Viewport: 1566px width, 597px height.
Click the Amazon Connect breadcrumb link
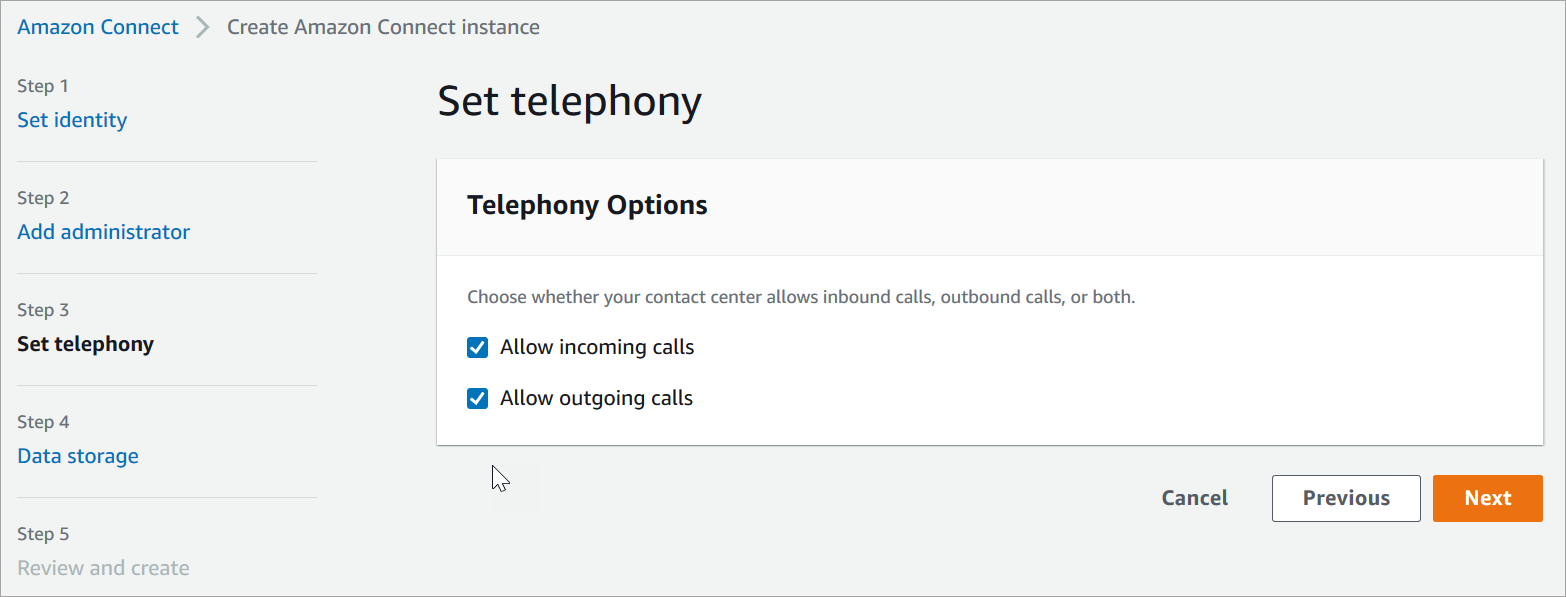[x=97, y=26]
